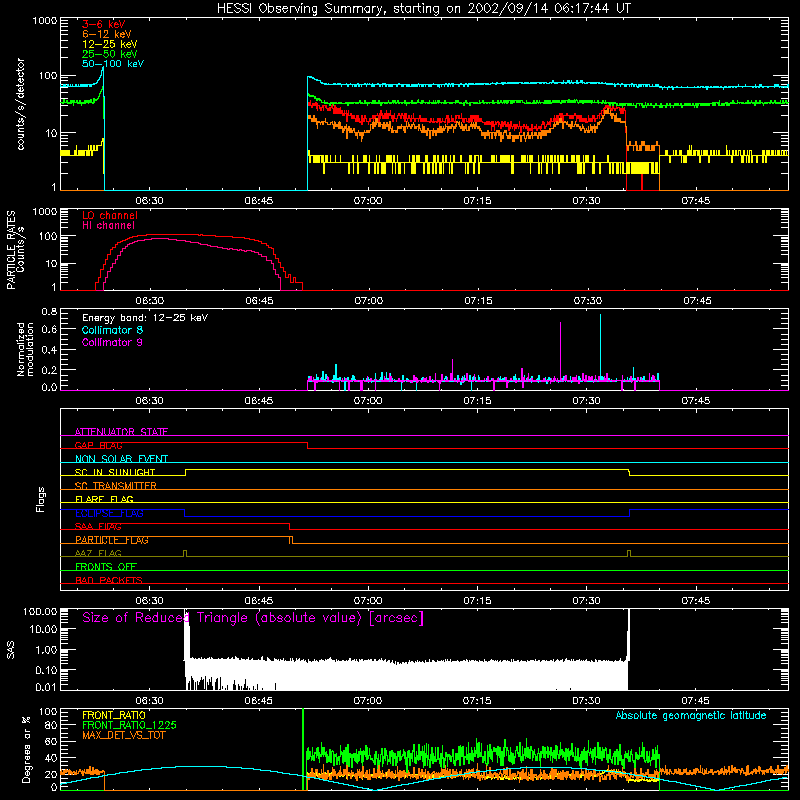This screenshot has width=800, height=800.
Task: Click the olive flag label above FRONTS_OFF
Action: (x=98, y=553)
